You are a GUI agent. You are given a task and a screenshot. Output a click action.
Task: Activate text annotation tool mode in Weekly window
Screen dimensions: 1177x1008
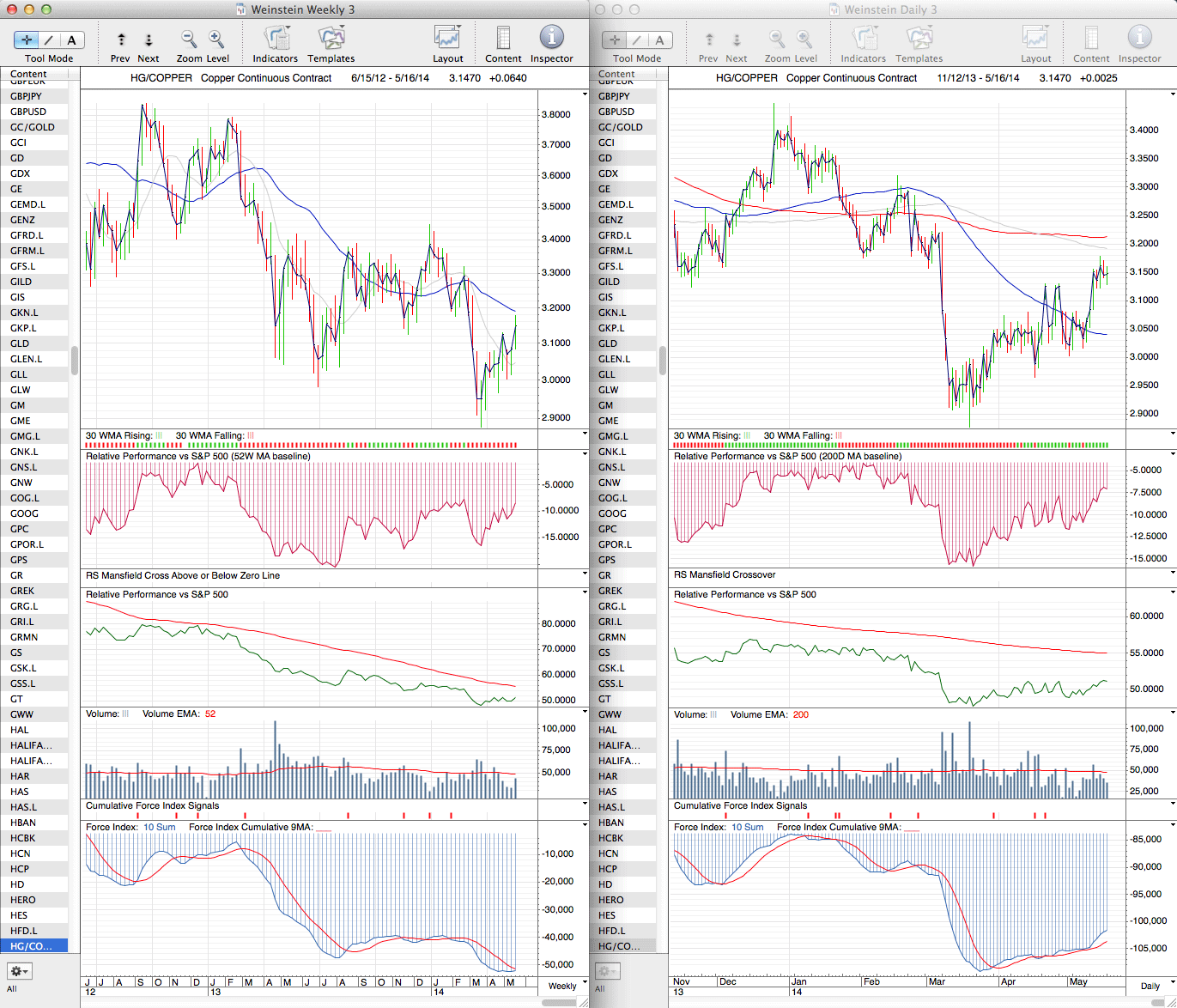coord(71,40)
